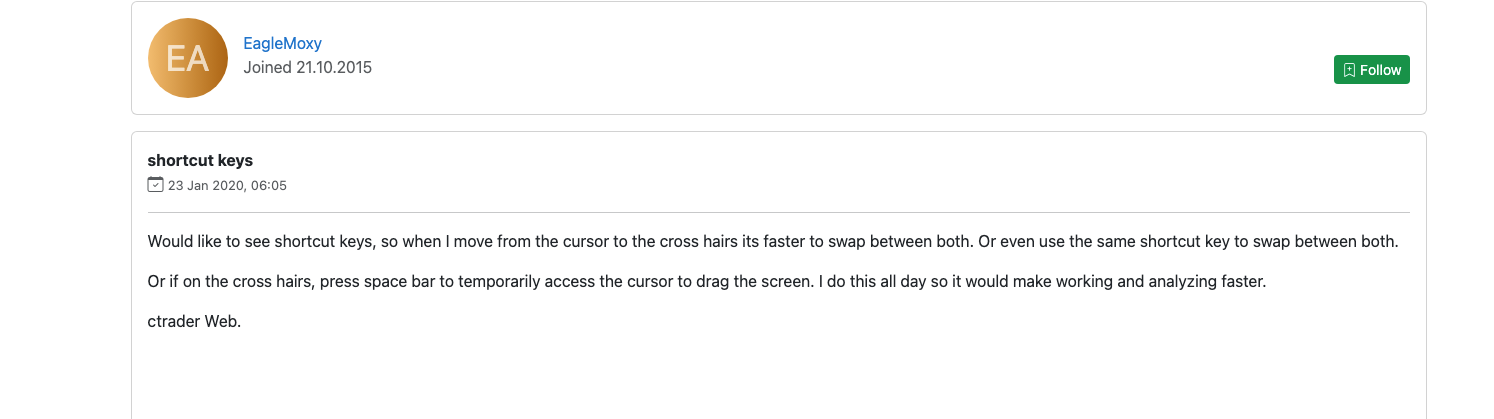Click the words 'analyzing faster' in post
This screenshot has height=419, width=1494.
1204,282
